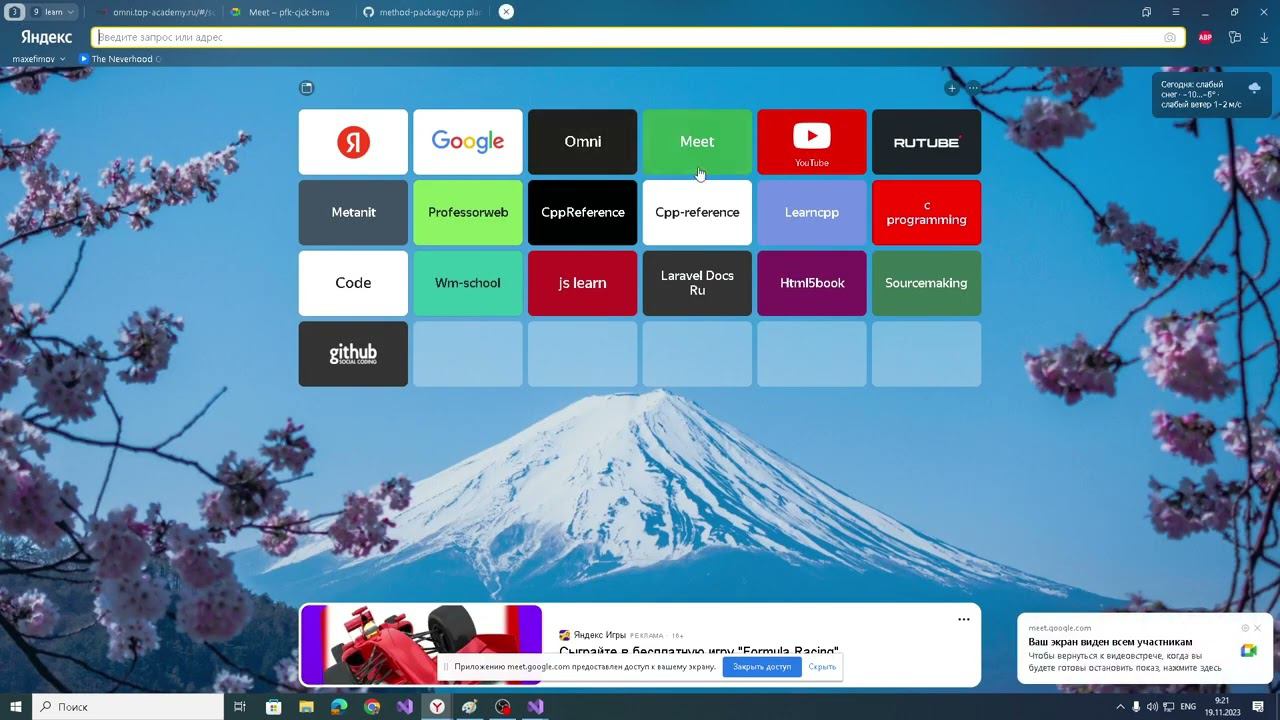Open the tableau three-dots options

pos(973,88)
